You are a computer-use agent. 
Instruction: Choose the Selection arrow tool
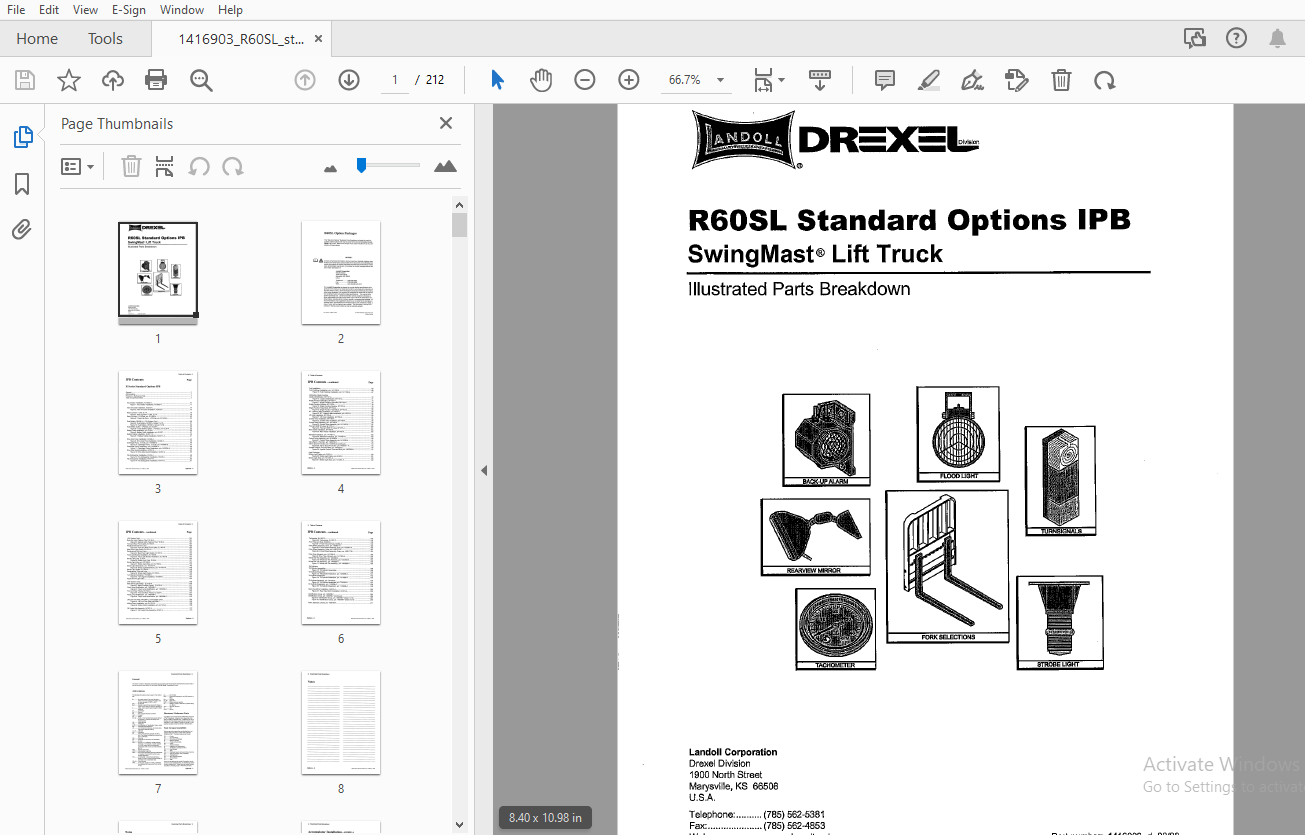click(497, 80)
